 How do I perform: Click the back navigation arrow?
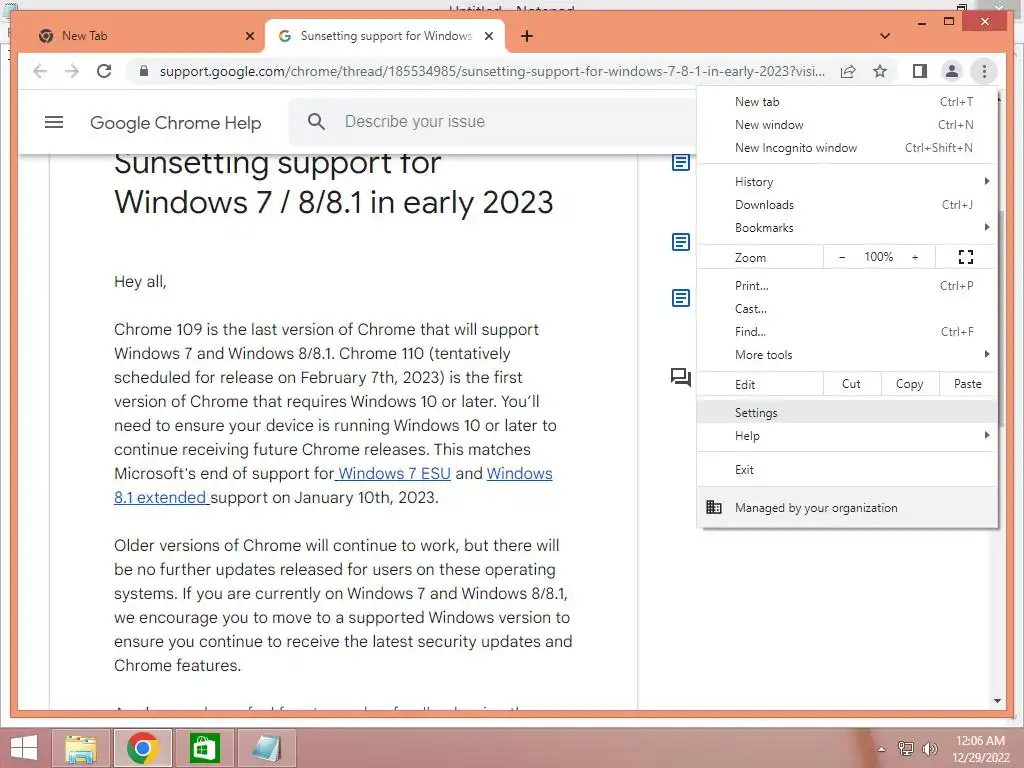point(40,71)
